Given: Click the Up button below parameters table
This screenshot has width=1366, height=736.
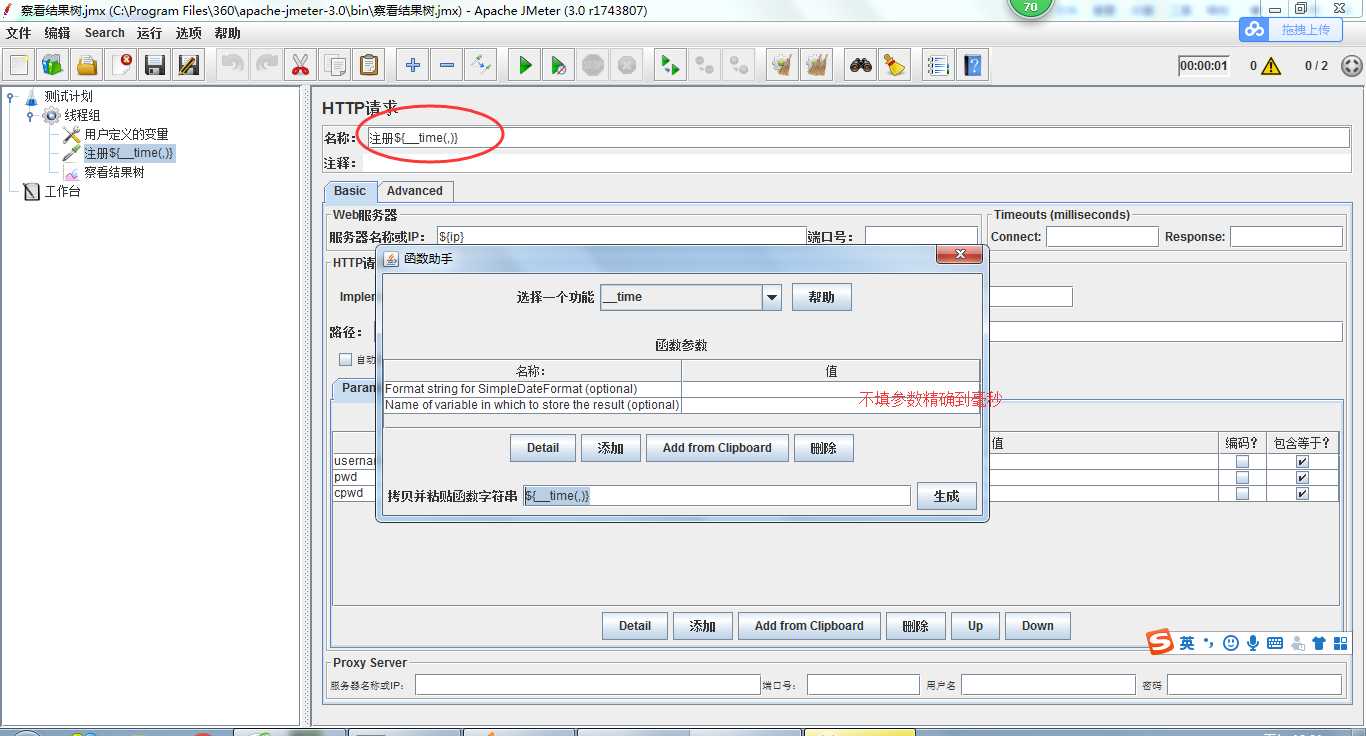Looking at the screenshot, I should click(975, 626).
